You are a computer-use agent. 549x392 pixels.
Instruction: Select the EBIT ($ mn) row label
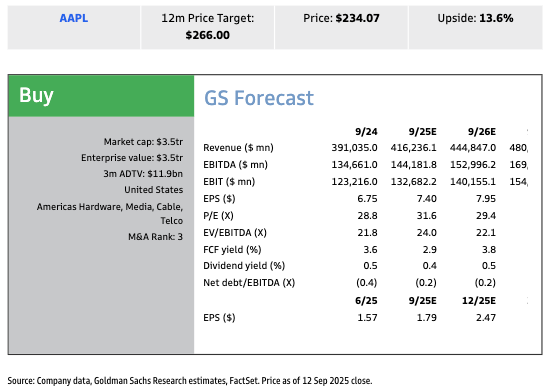click(x=229, y=182)
